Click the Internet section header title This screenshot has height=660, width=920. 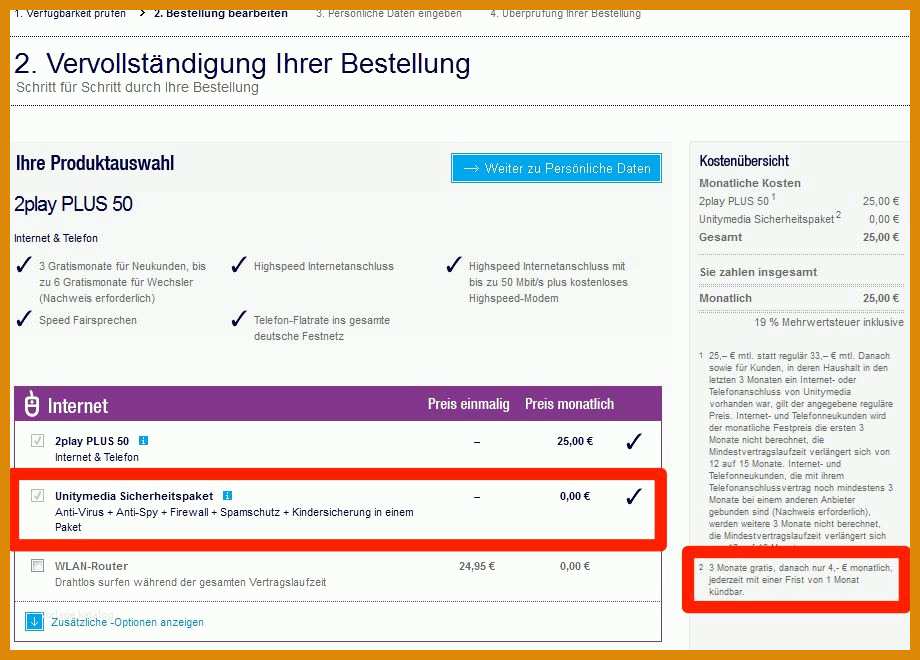78,405
